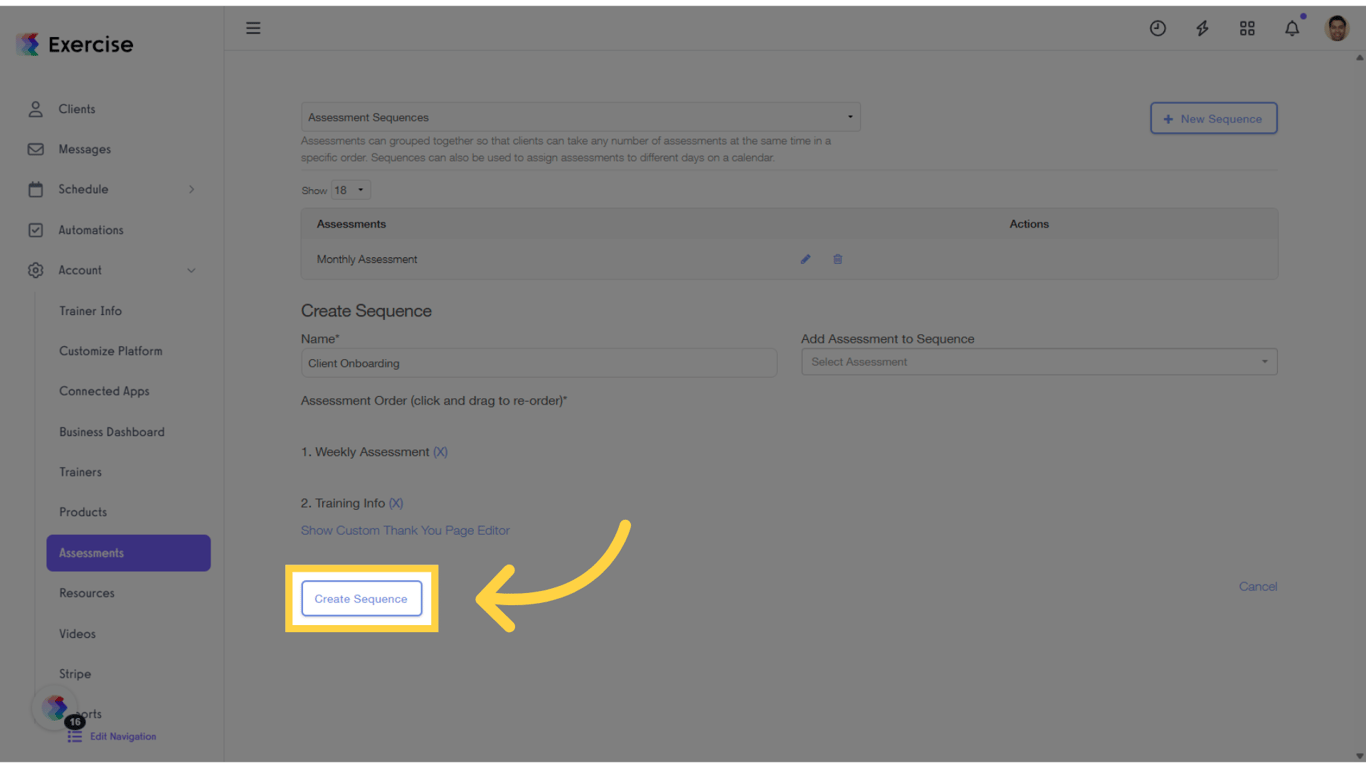Open the Select Assessment dropdown

click(x=1039, y=361)
